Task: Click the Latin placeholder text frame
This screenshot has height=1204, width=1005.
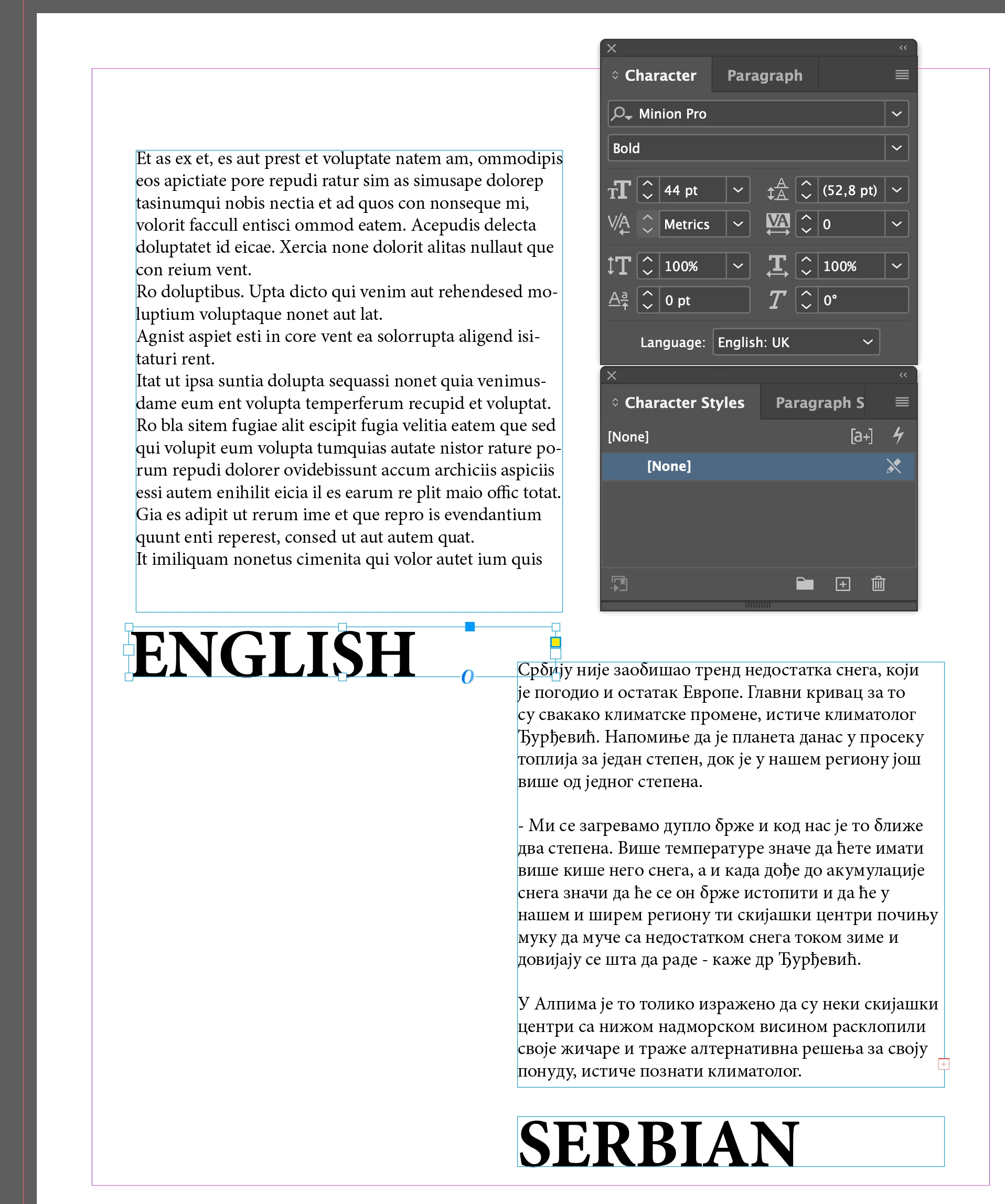Action: (349, 381)
